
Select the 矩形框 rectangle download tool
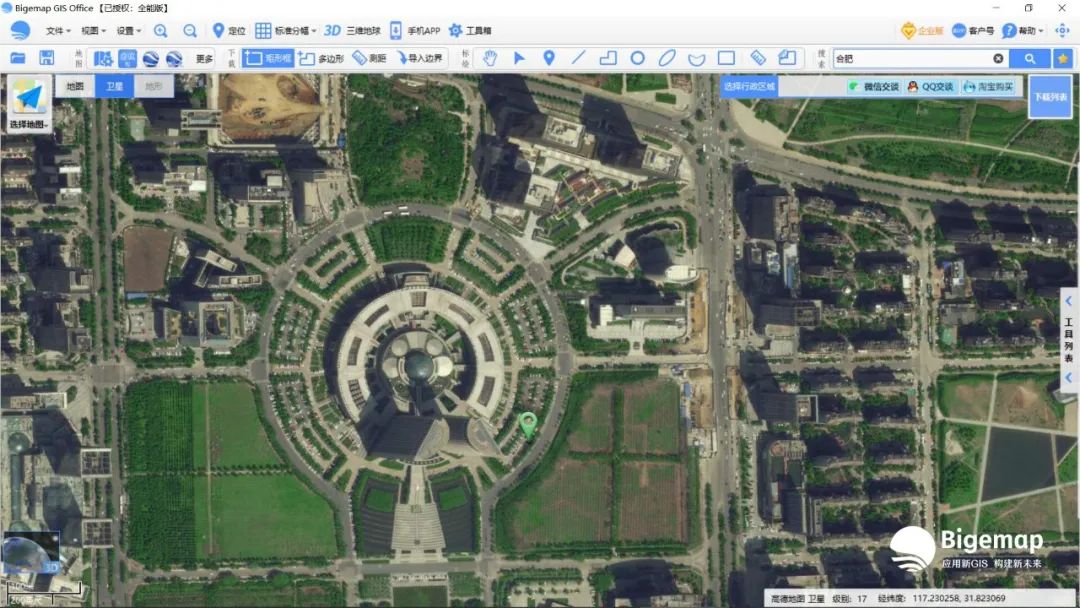(268, 59)
